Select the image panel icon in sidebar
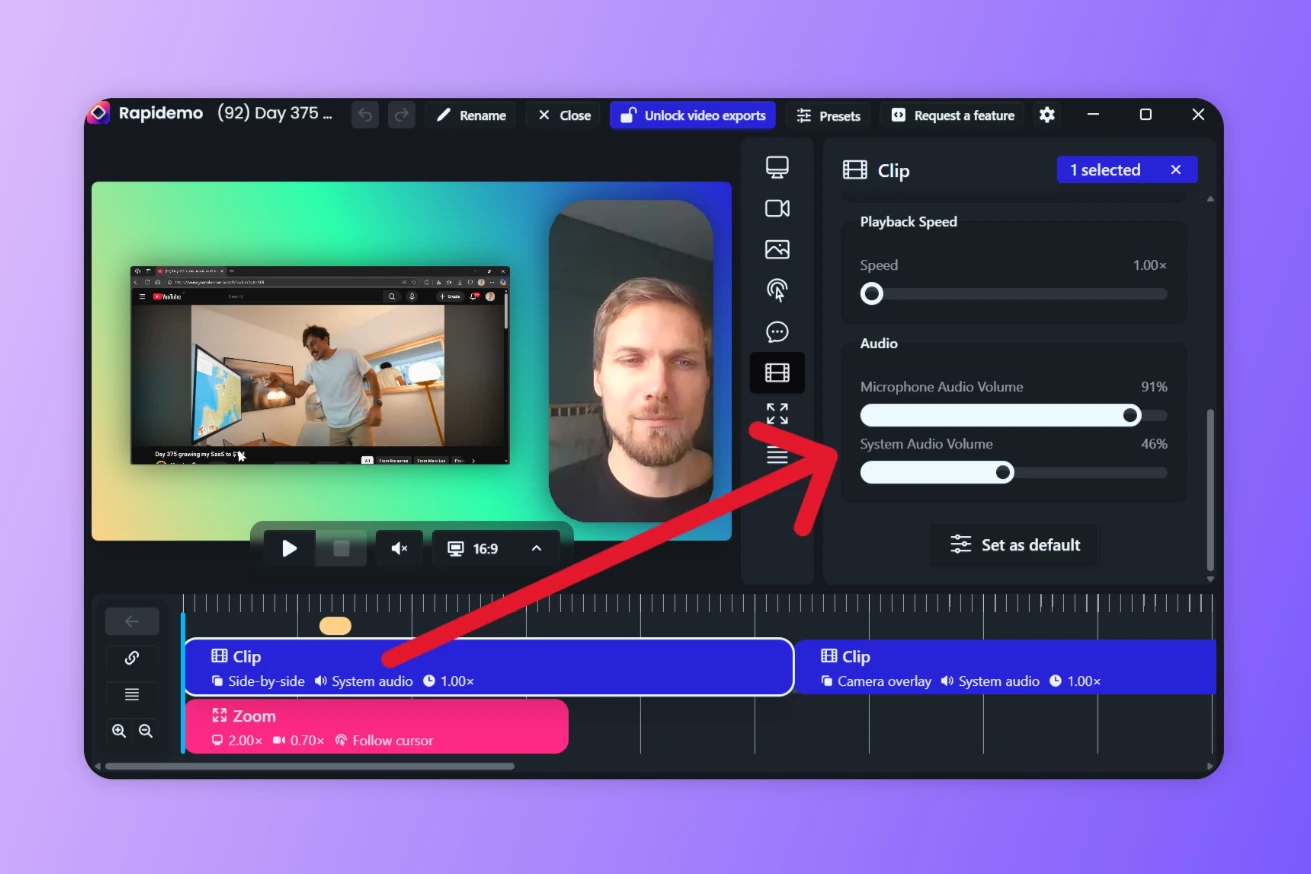The height and width of the screenshot is (874, 1311). point(777,249)
